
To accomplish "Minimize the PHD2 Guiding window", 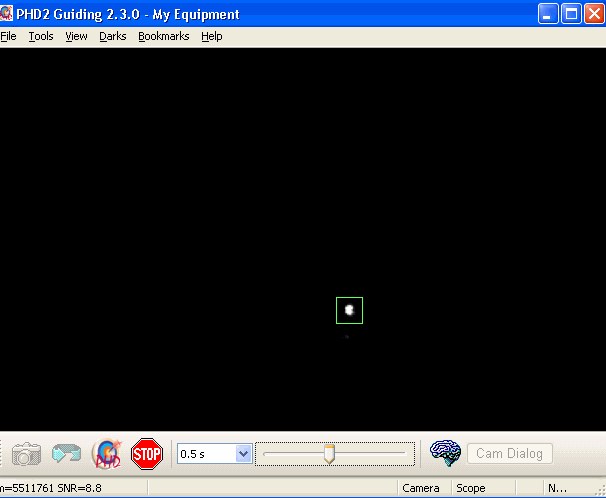I will tap(548, 14).
